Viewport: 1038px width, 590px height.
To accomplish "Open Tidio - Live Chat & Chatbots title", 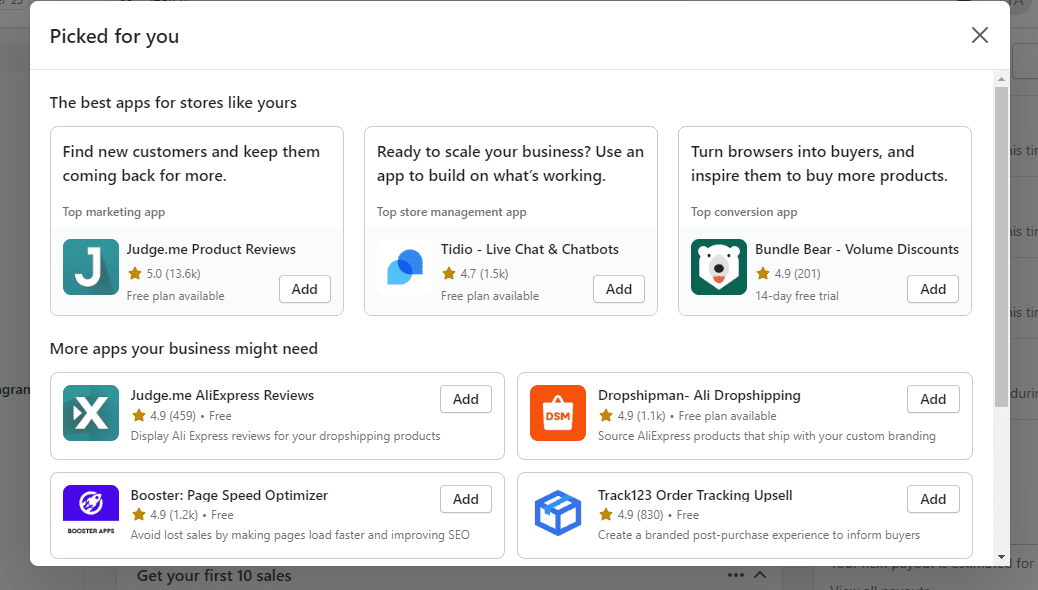I will pos(530,250).
